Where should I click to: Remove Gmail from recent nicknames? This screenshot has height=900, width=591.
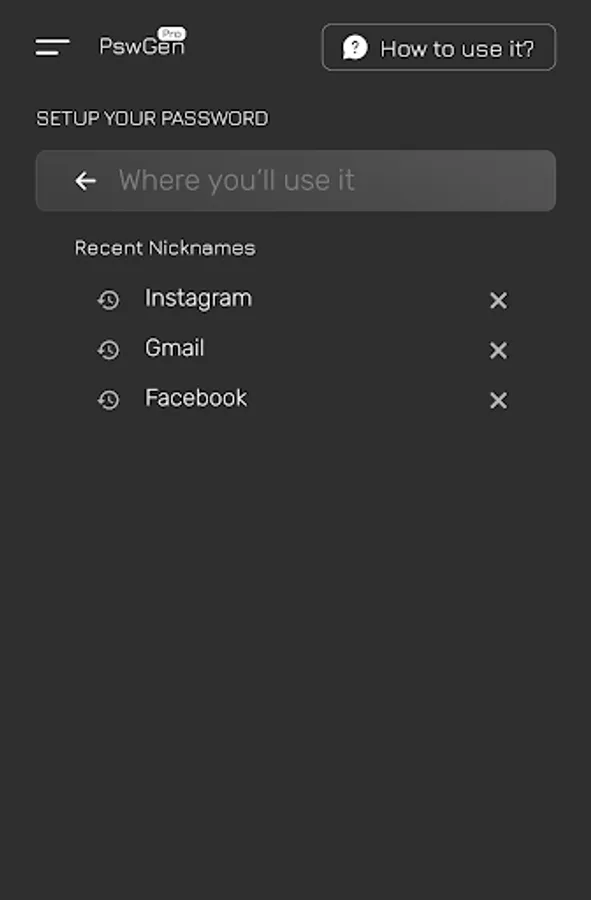[497, 350]
